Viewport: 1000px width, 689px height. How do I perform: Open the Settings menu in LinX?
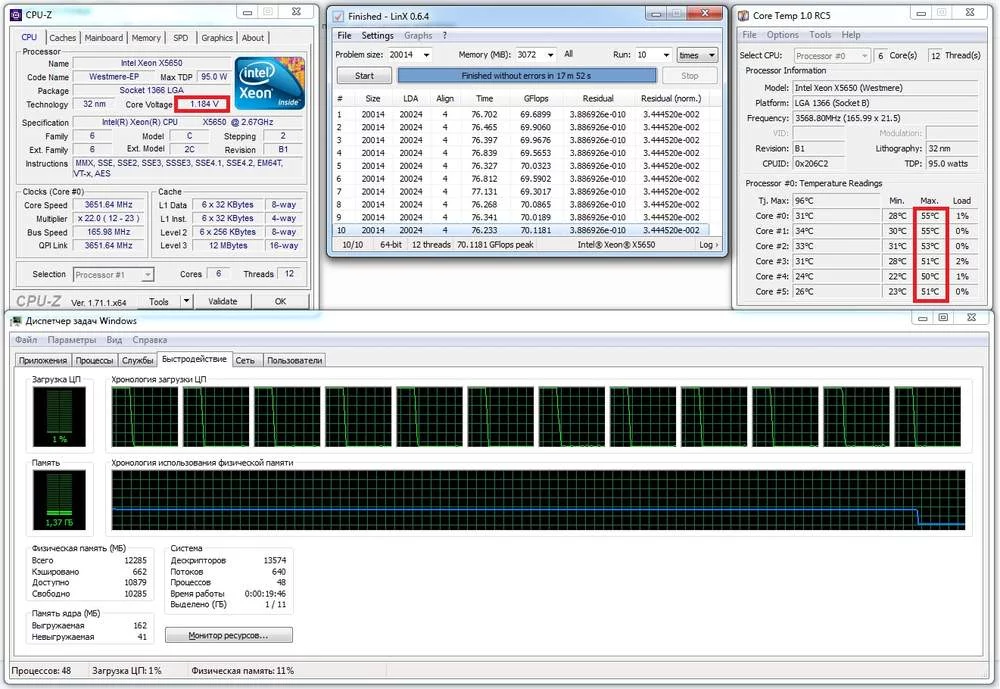tap(377, 36)
